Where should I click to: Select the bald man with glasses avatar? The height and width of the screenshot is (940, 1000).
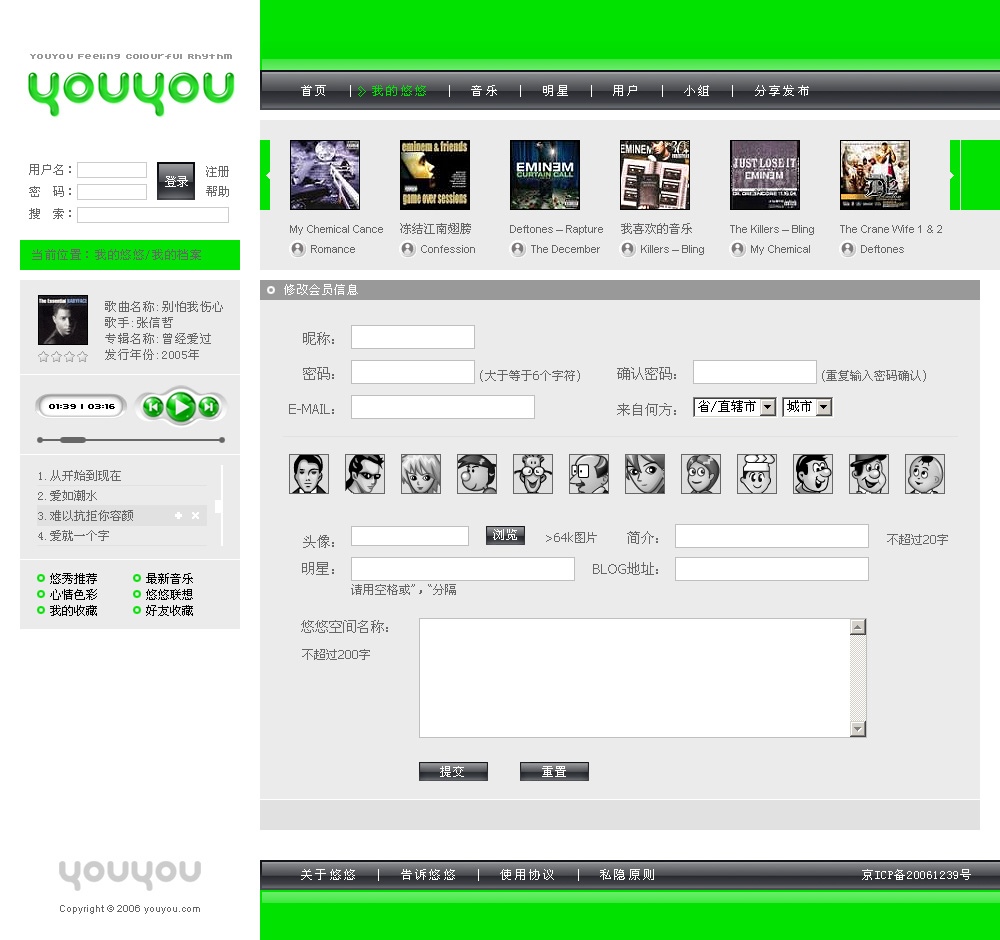[x=589, y=474]
